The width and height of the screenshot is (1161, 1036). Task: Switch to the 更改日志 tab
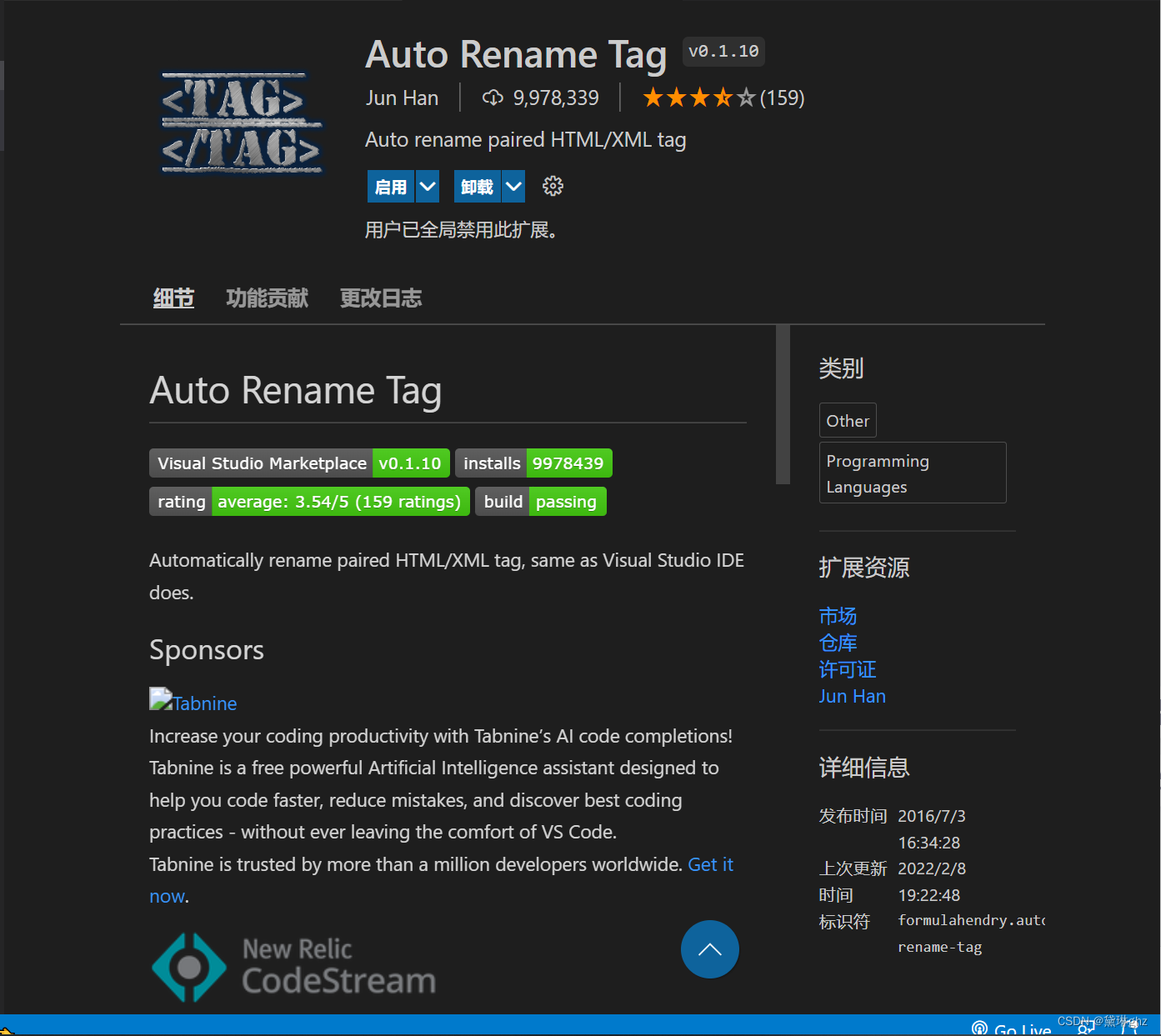click(381, 298)
